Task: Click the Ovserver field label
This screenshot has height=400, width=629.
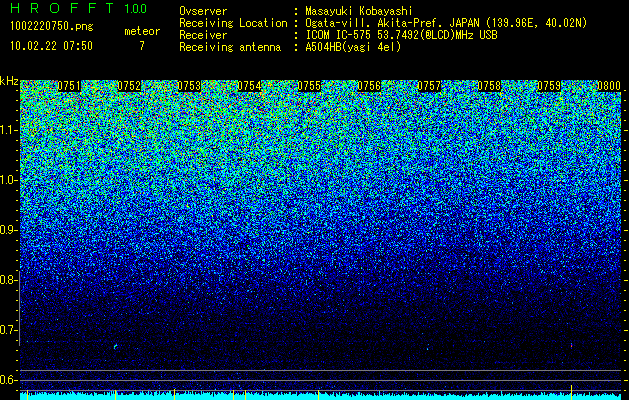Action: point(203,11)
